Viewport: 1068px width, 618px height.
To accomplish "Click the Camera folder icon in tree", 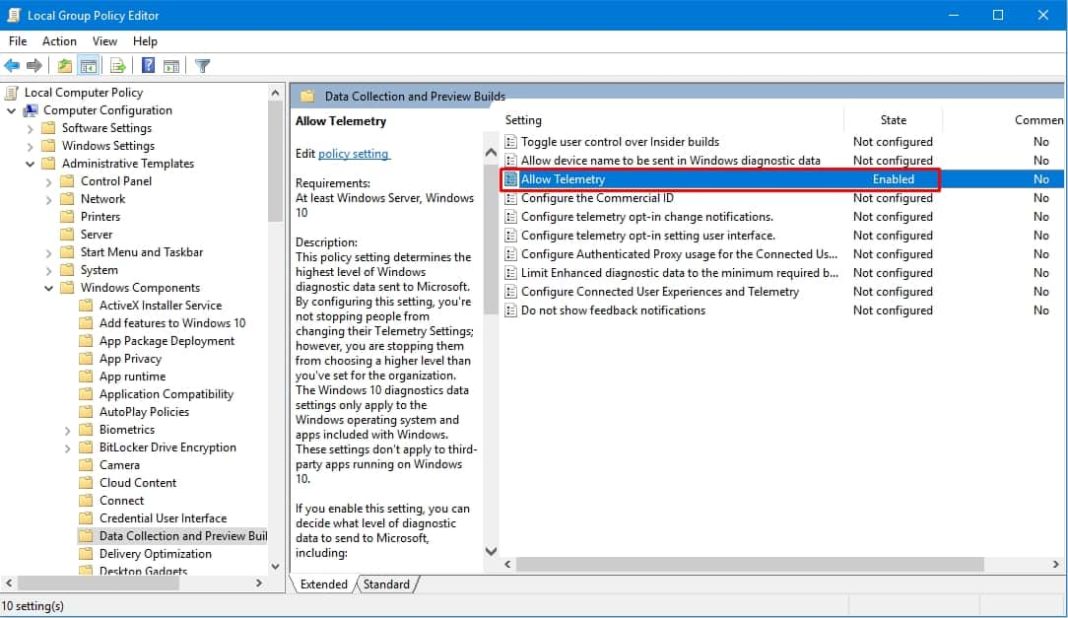I will pos(86,465).
